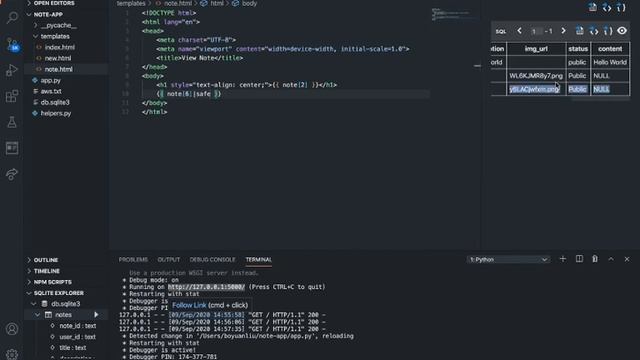Open the Run and Debug view
The image size is (640, 360).
pos(12,70)
